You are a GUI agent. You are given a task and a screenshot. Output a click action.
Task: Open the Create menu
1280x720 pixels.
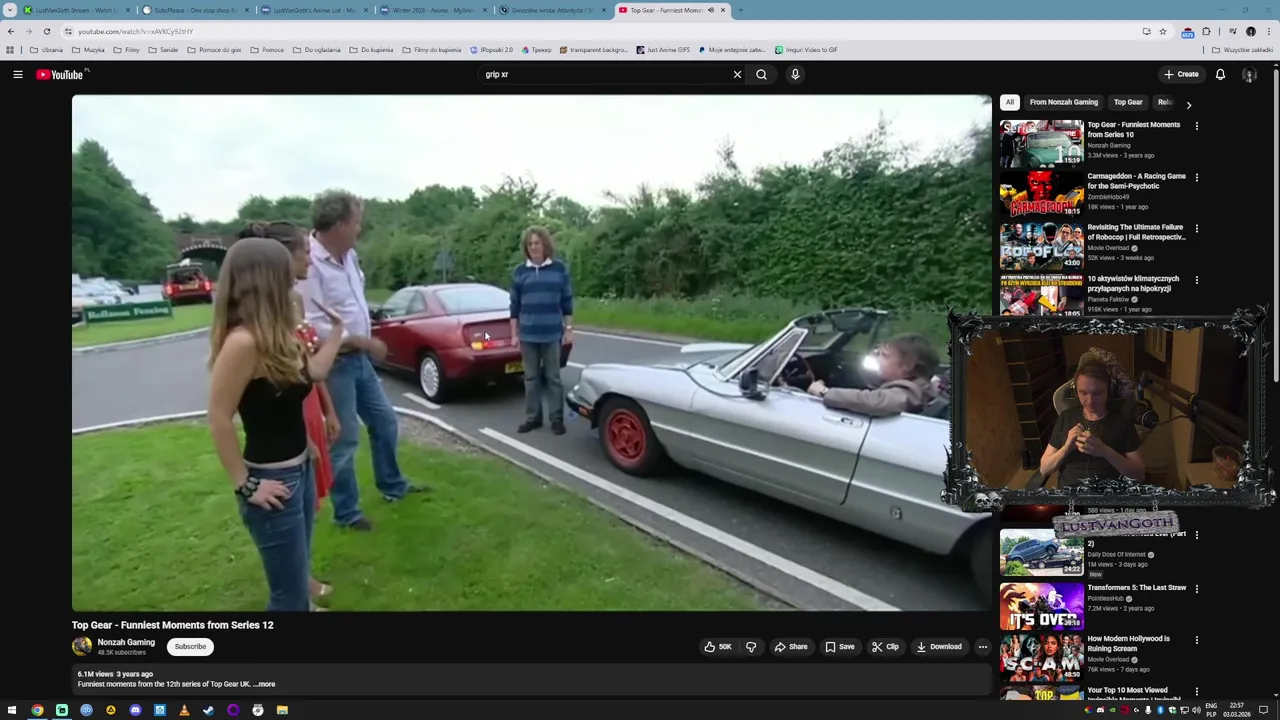1180,74
